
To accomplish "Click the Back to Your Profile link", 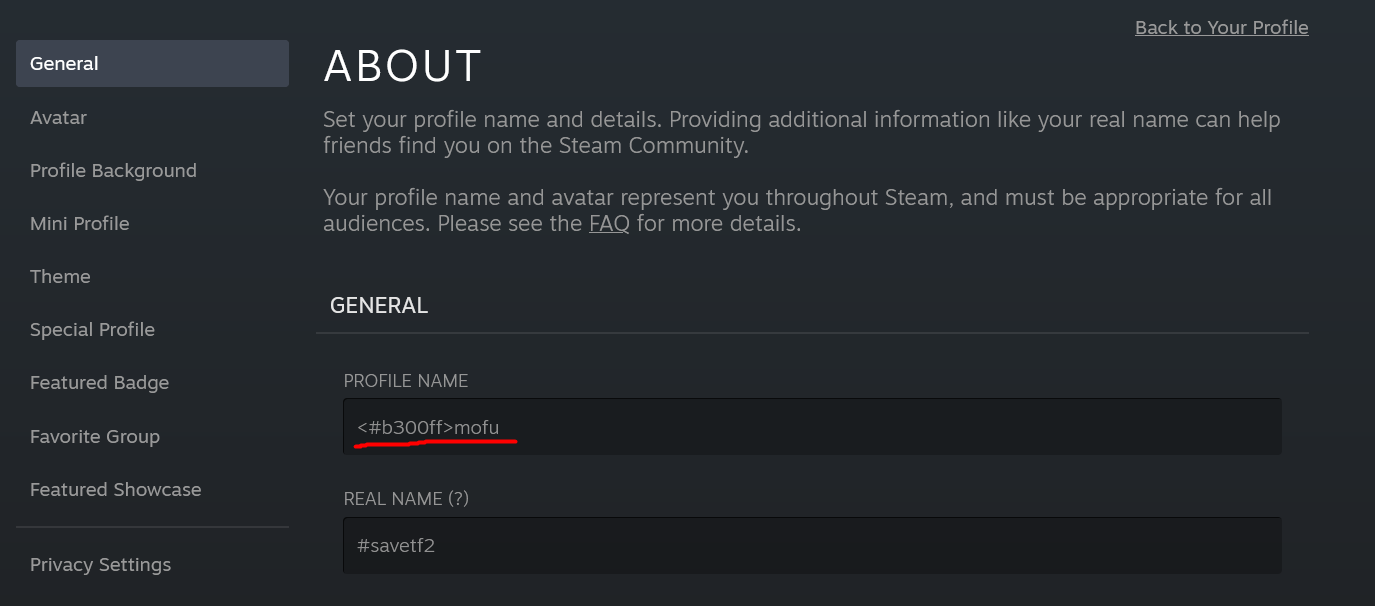I will tap(1221, 28).
